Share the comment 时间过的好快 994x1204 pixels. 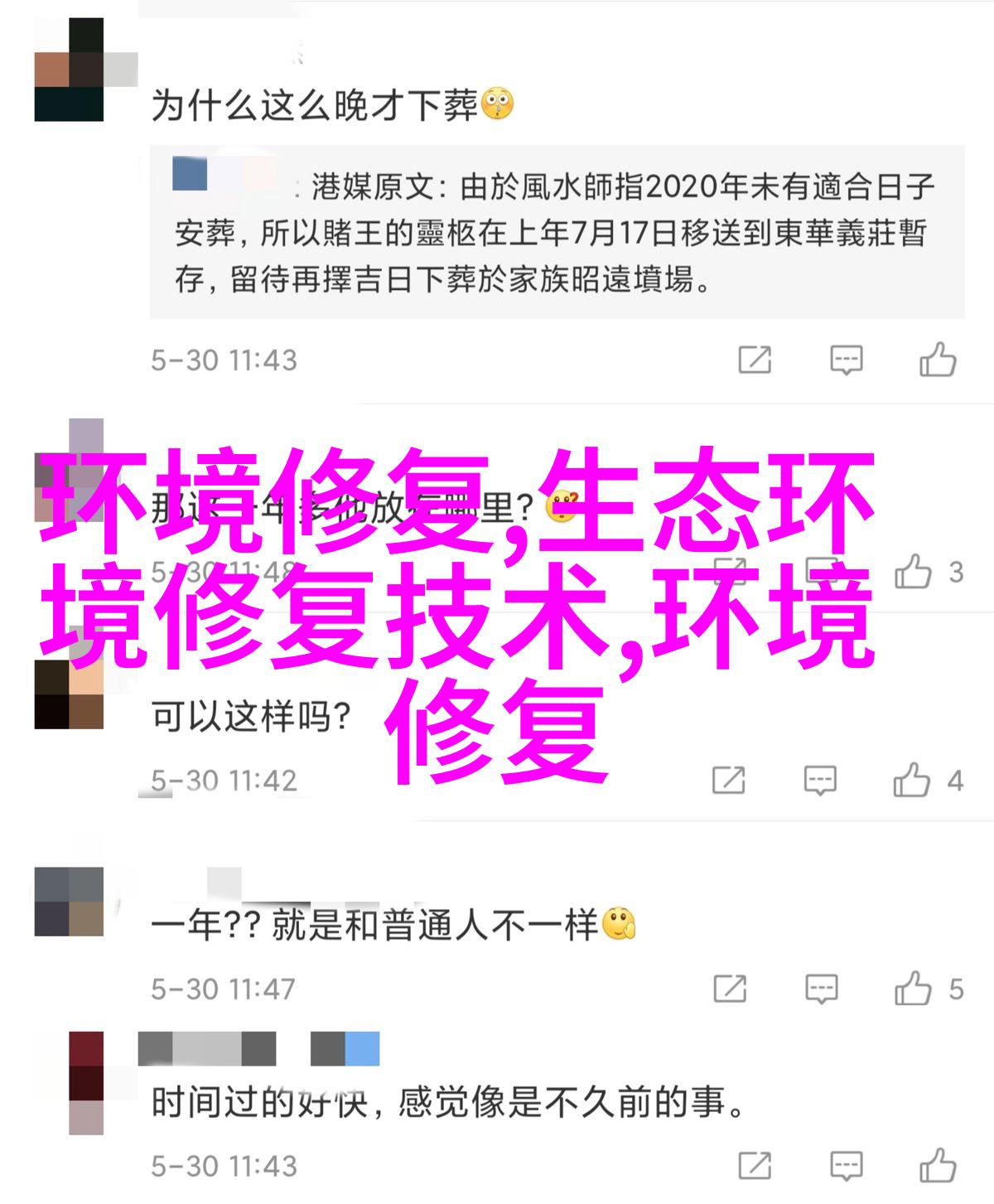pyautogui.click(x=755, y=1166)
